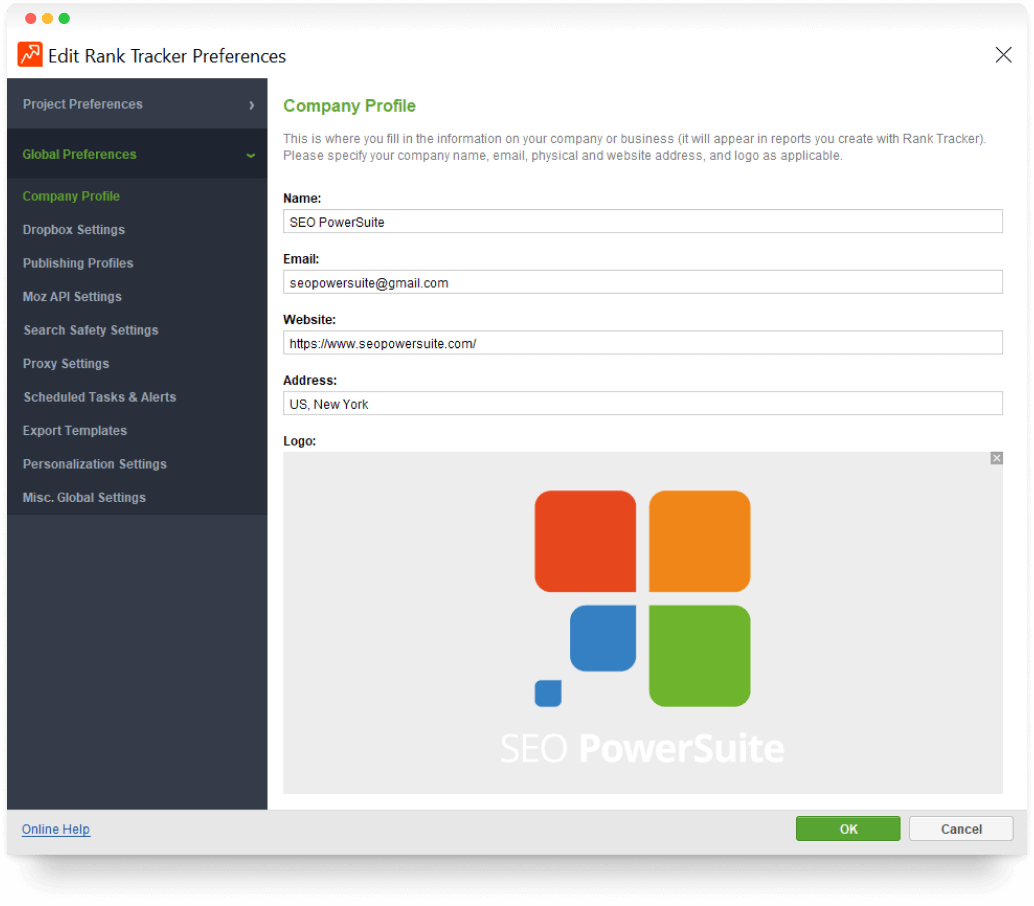Select Export Templates

click(x=75, y=431)
